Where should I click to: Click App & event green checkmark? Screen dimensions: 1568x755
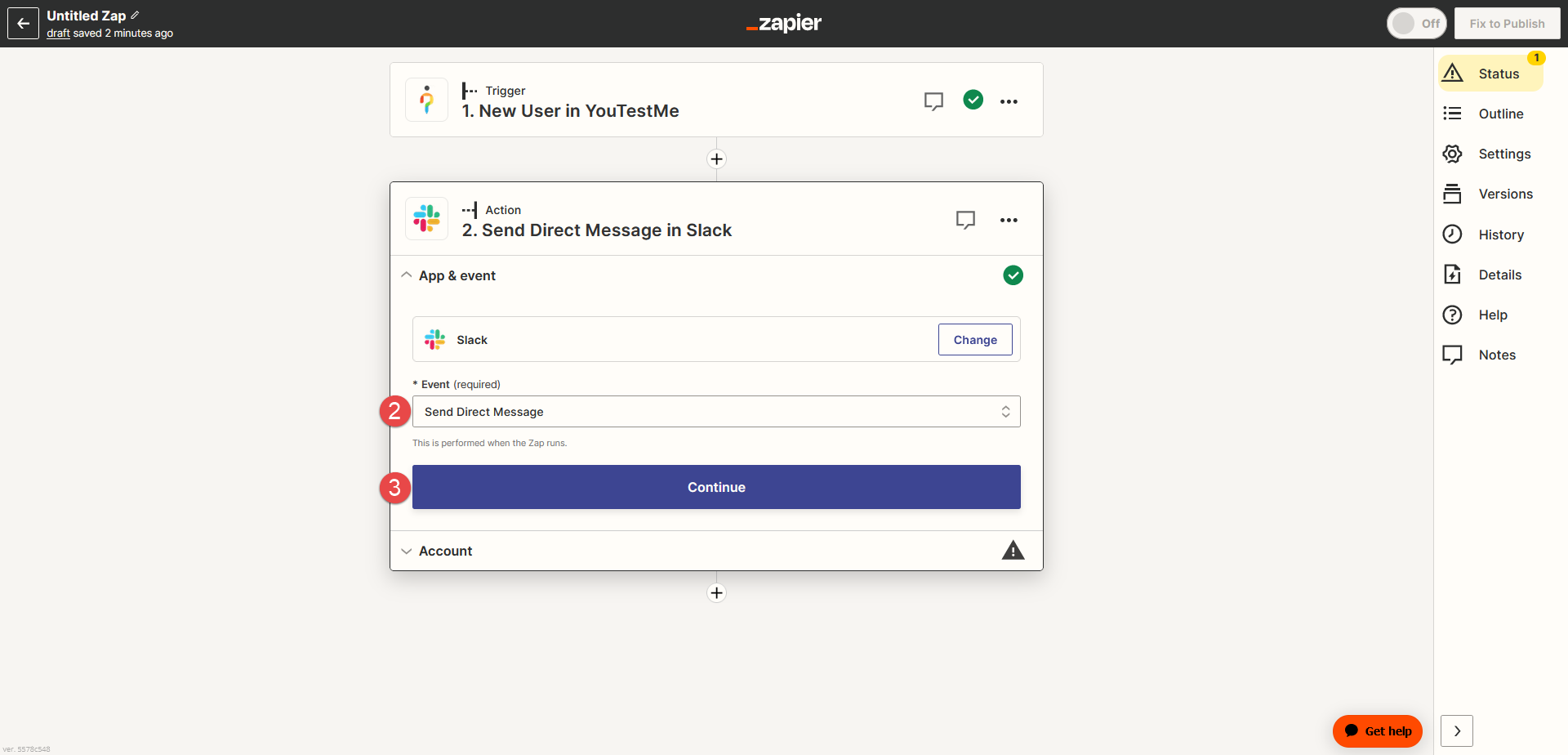coord(1013,275)
